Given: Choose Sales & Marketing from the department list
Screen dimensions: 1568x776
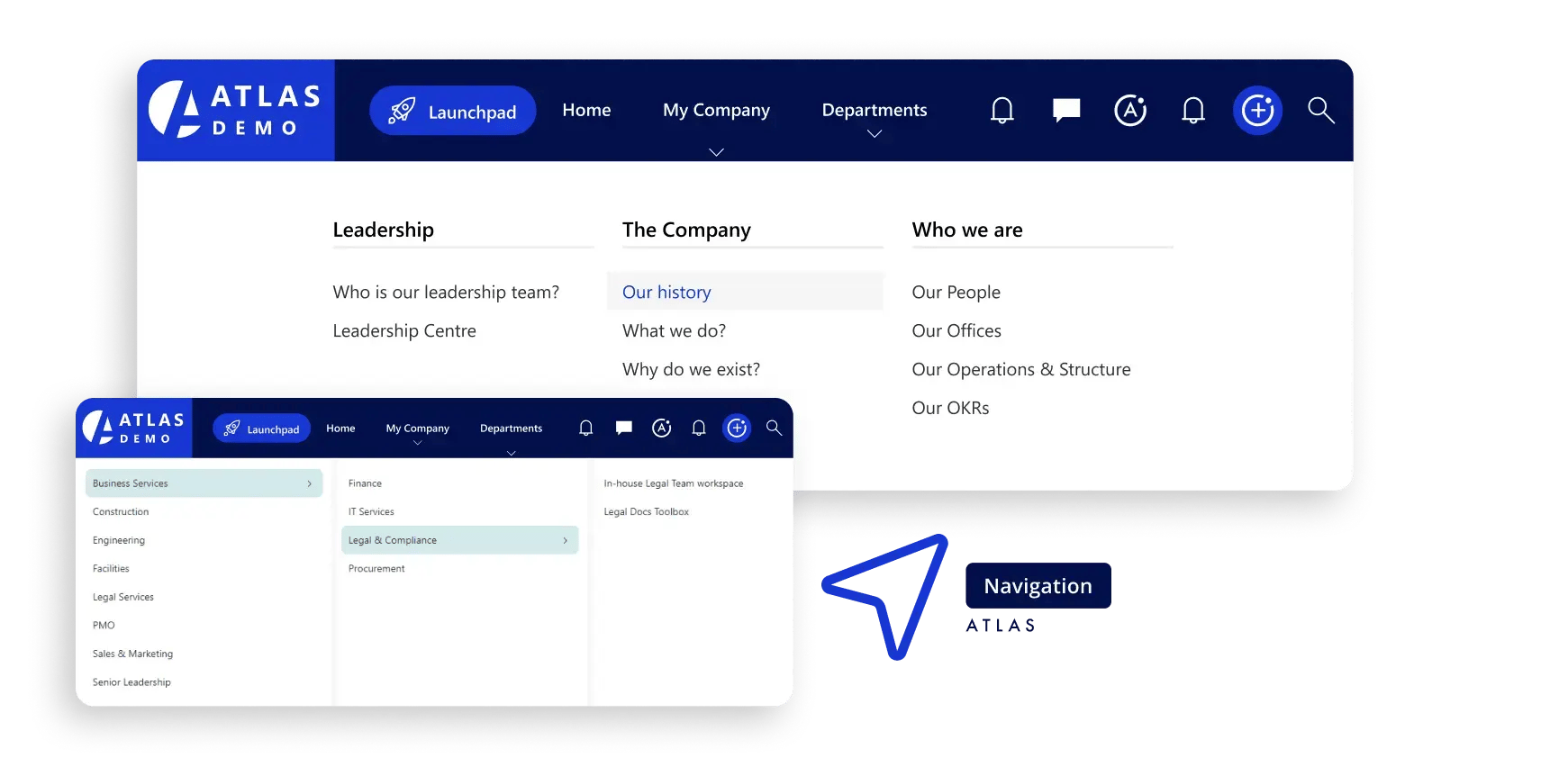Looking at the screenshot, I should 132,654.
